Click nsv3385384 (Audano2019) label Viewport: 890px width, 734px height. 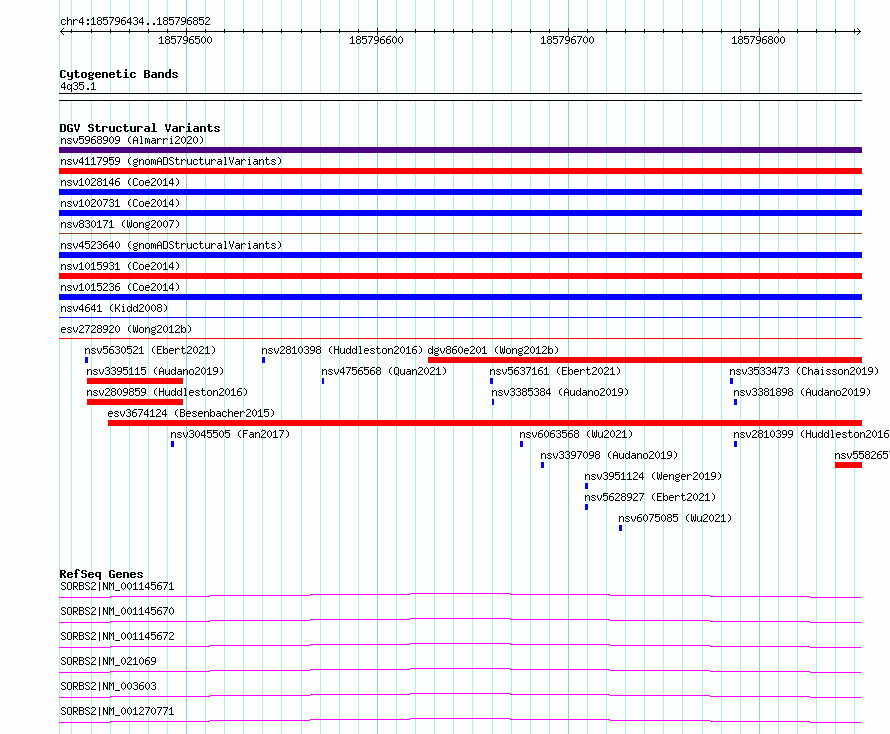[x=560, y=392]
